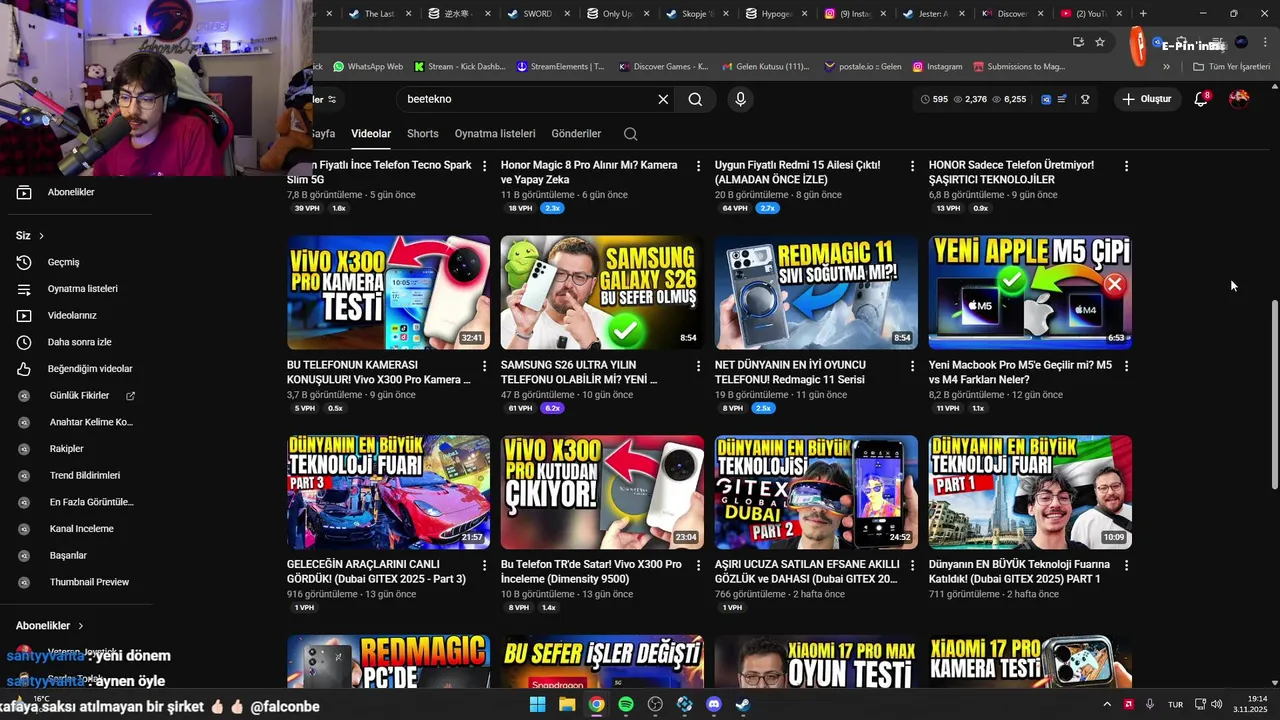Open Spotify from the Windows taskbar
The height and width of the screenshot is (720, 1280).
[x=626, y=704]
